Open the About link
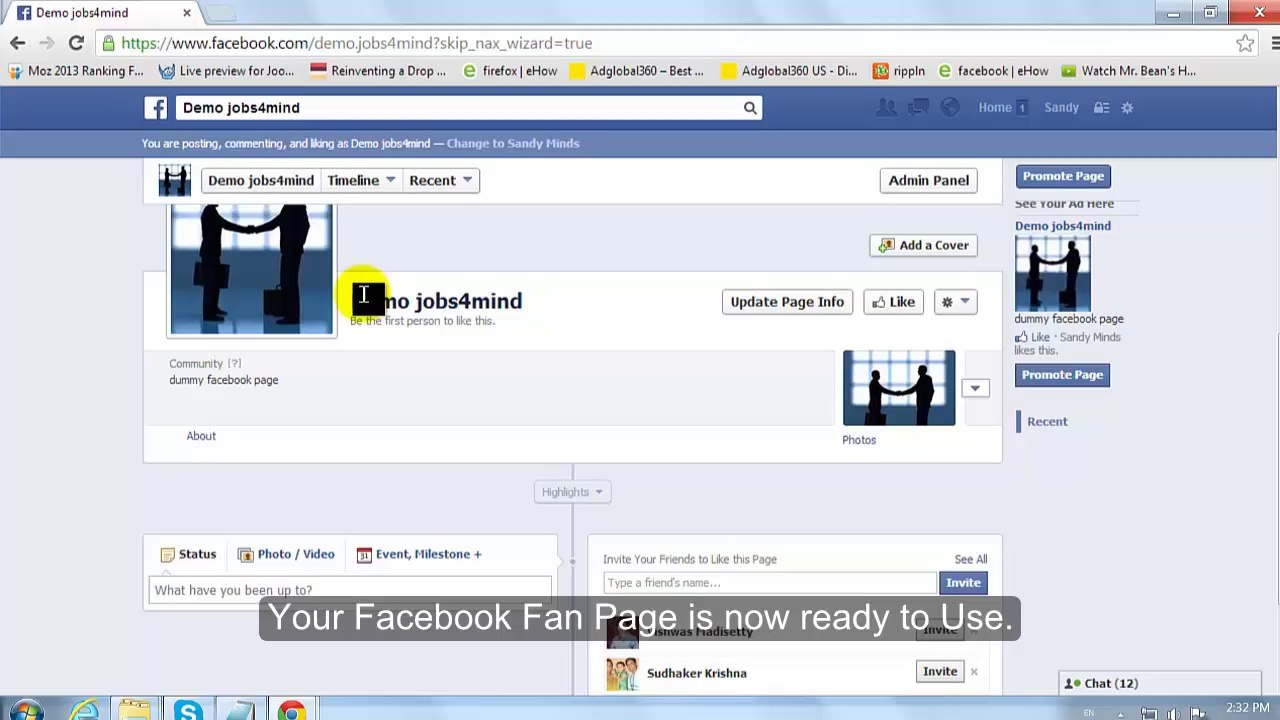 [x=201, y=436]
